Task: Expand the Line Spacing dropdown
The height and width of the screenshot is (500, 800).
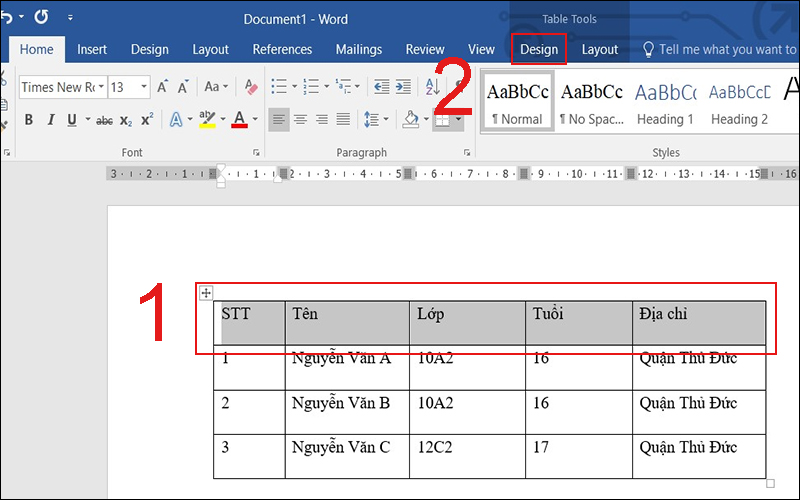Action: pos(388,120)
